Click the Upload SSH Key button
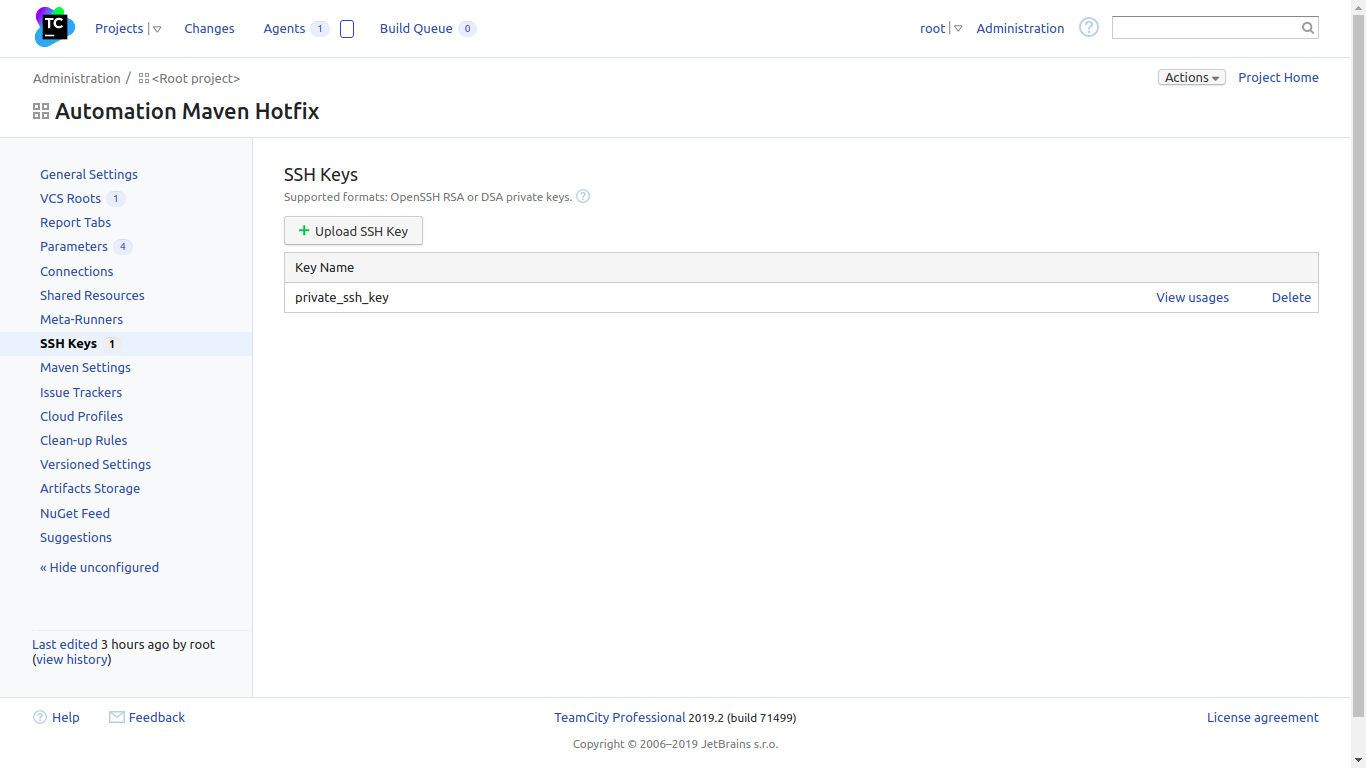Image resolution: width=1366 pixels, height=768 pixels. tap(353, 231)
